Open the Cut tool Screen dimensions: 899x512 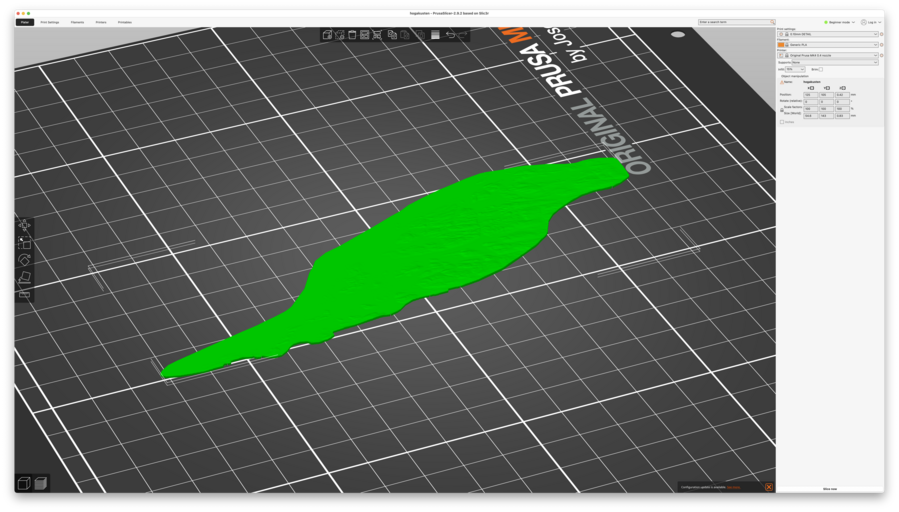coord(25,294)
